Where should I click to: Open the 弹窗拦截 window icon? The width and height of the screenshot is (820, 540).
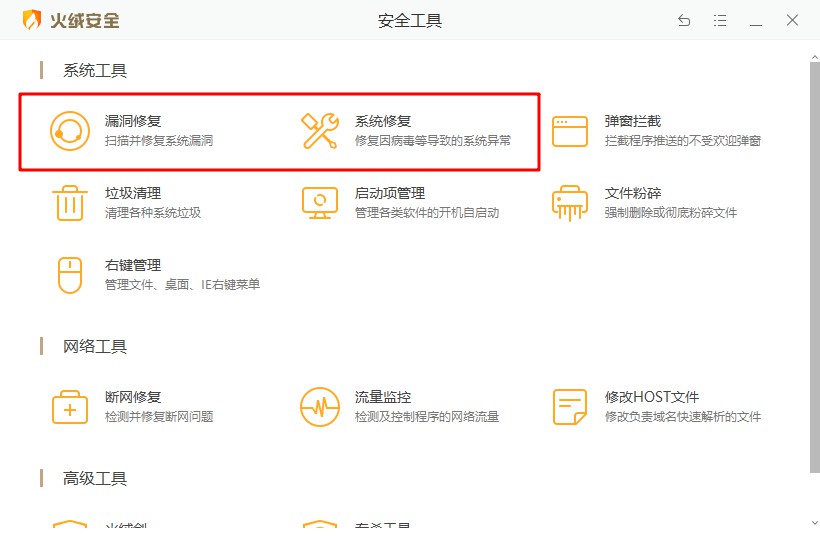(x=570, y=132)
